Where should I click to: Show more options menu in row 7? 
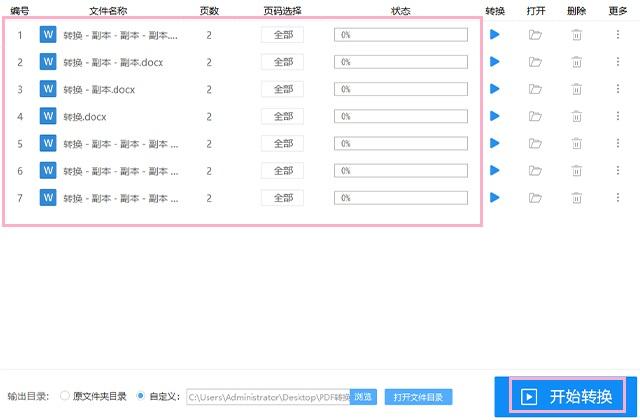click(x=618, y=198)
